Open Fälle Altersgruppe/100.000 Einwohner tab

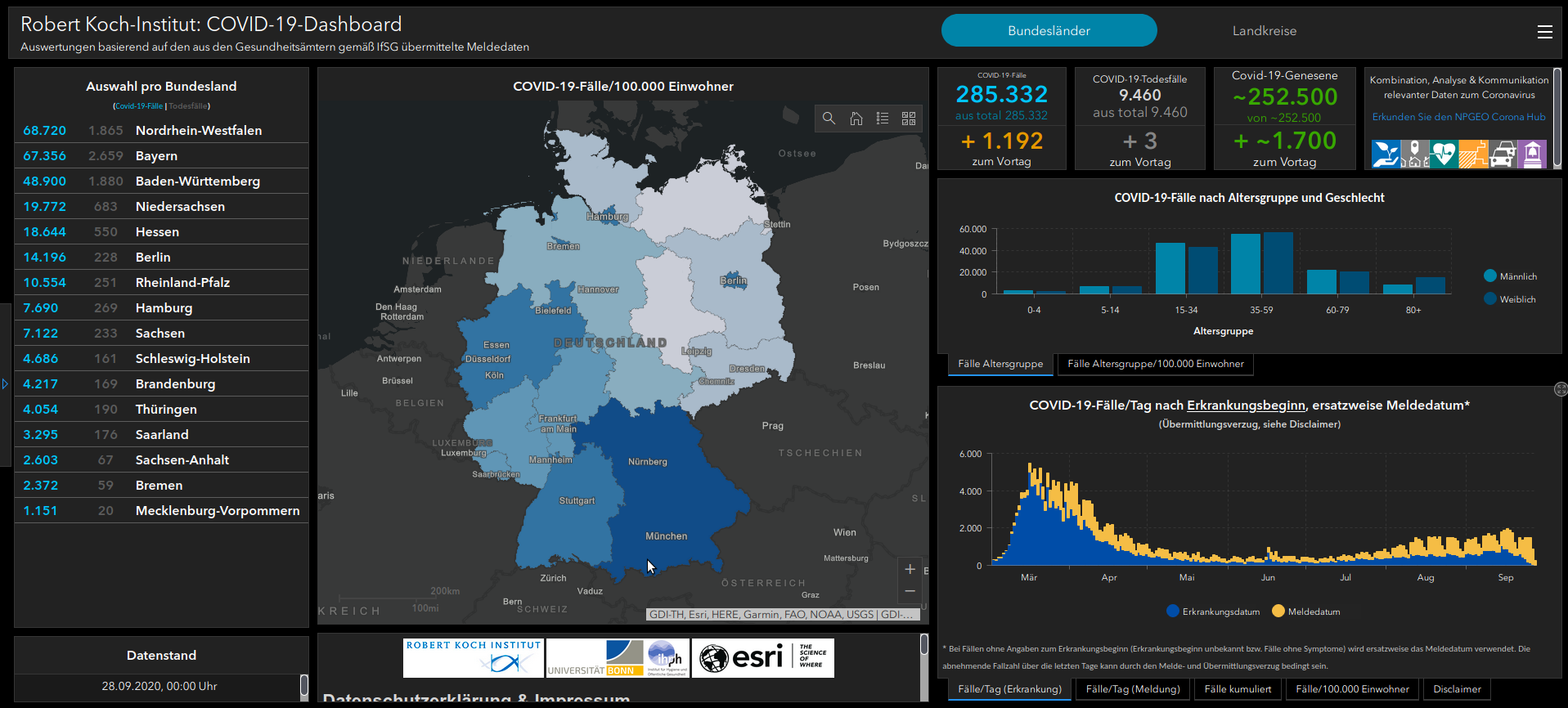tap(1155, 364)
